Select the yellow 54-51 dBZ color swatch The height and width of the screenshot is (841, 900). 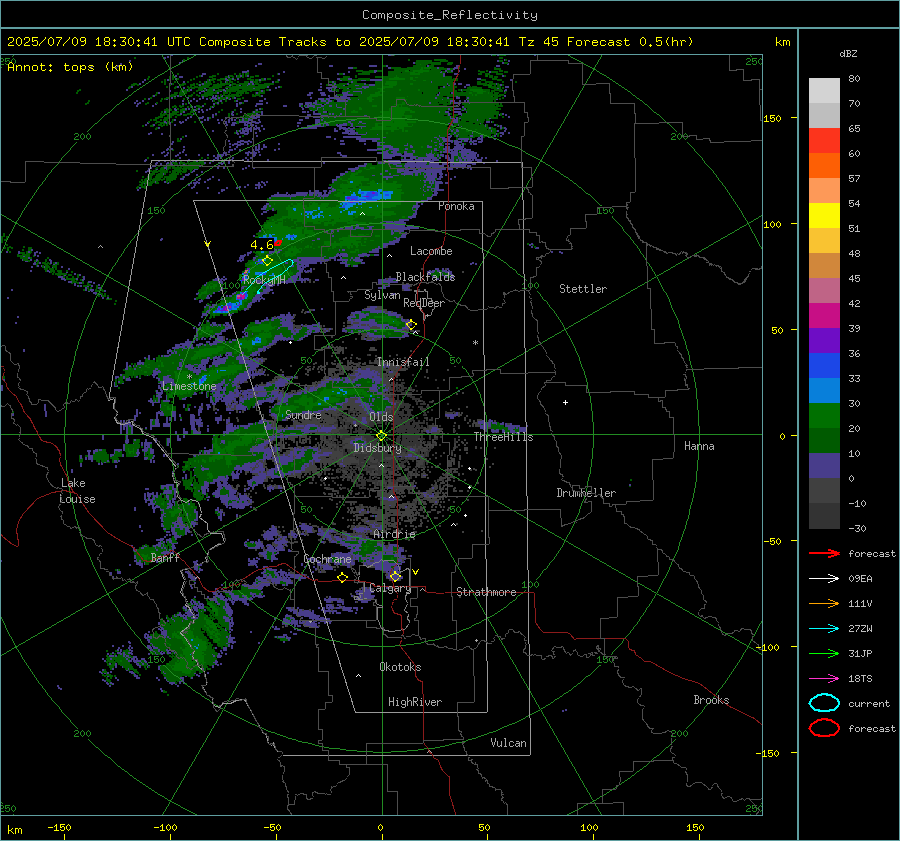[824, 216]
